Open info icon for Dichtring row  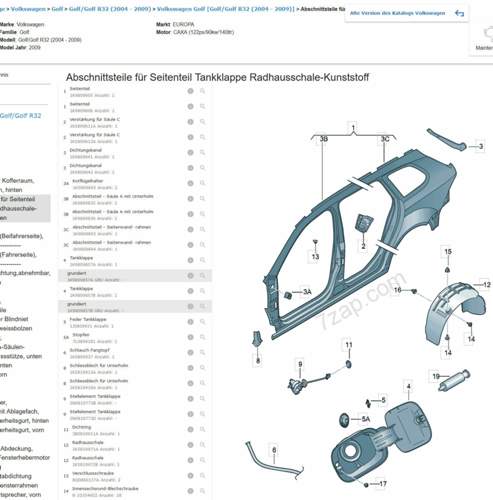pyautogui.click(x=190, y=430)
